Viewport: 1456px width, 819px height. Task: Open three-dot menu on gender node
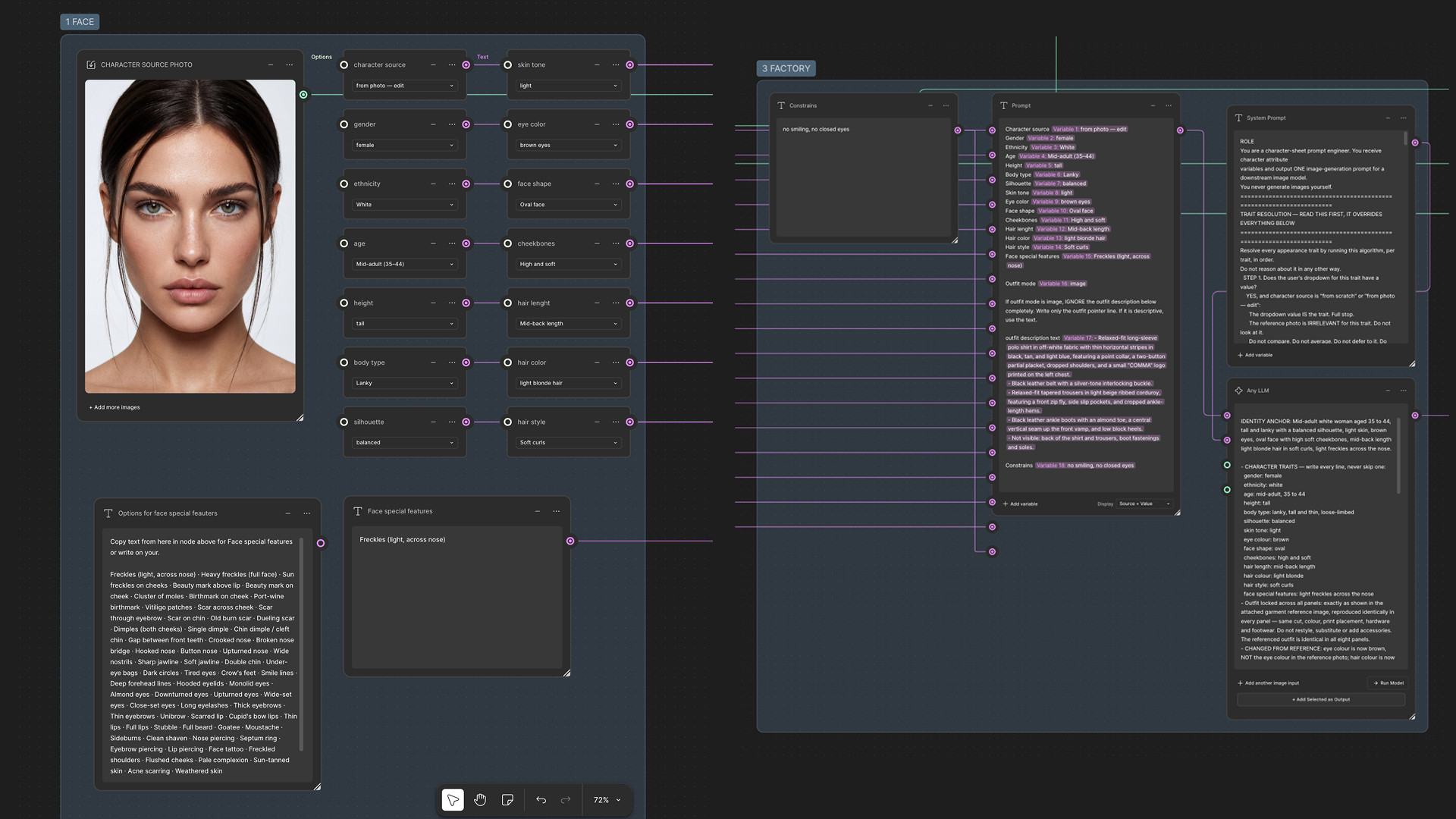coord(452,124)
